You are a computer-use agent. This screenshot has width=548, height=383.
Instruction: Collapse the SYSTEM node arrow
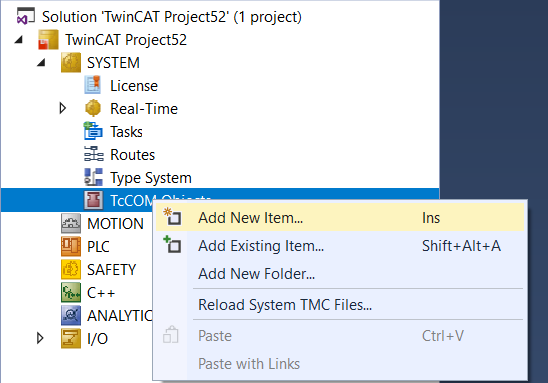pyautogui.click(x=41, y=63)
